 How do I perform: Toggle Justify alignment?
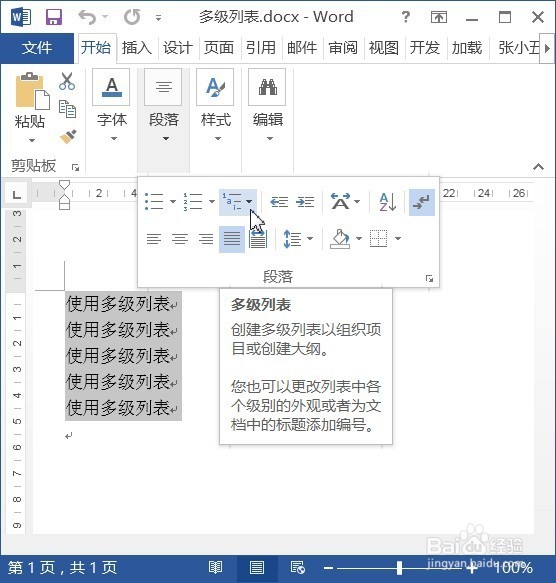click(x=232, y=239)
